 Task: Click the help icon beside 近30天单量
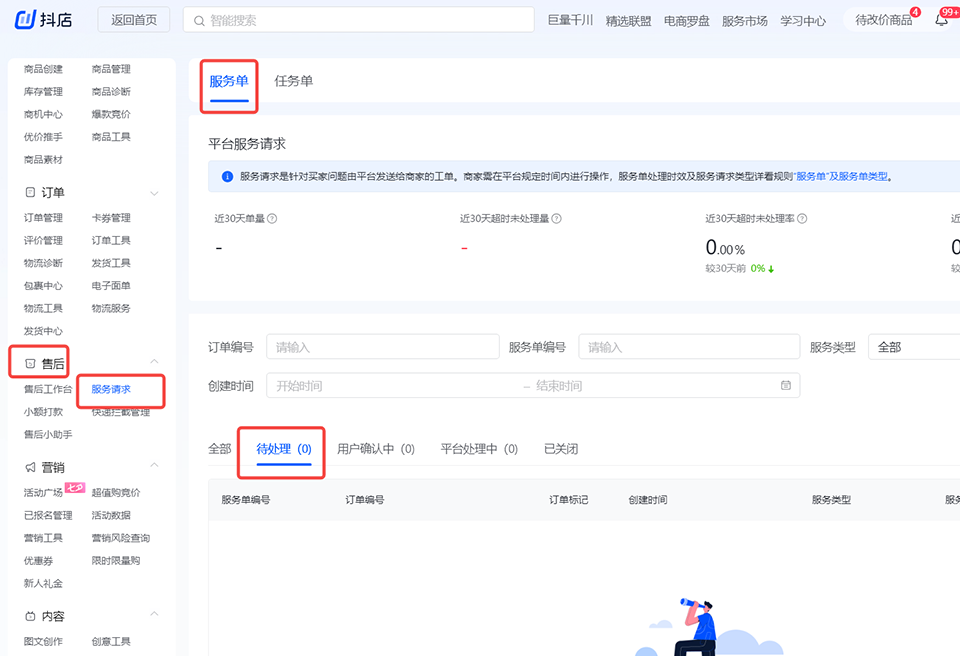[x=272, y=218]
